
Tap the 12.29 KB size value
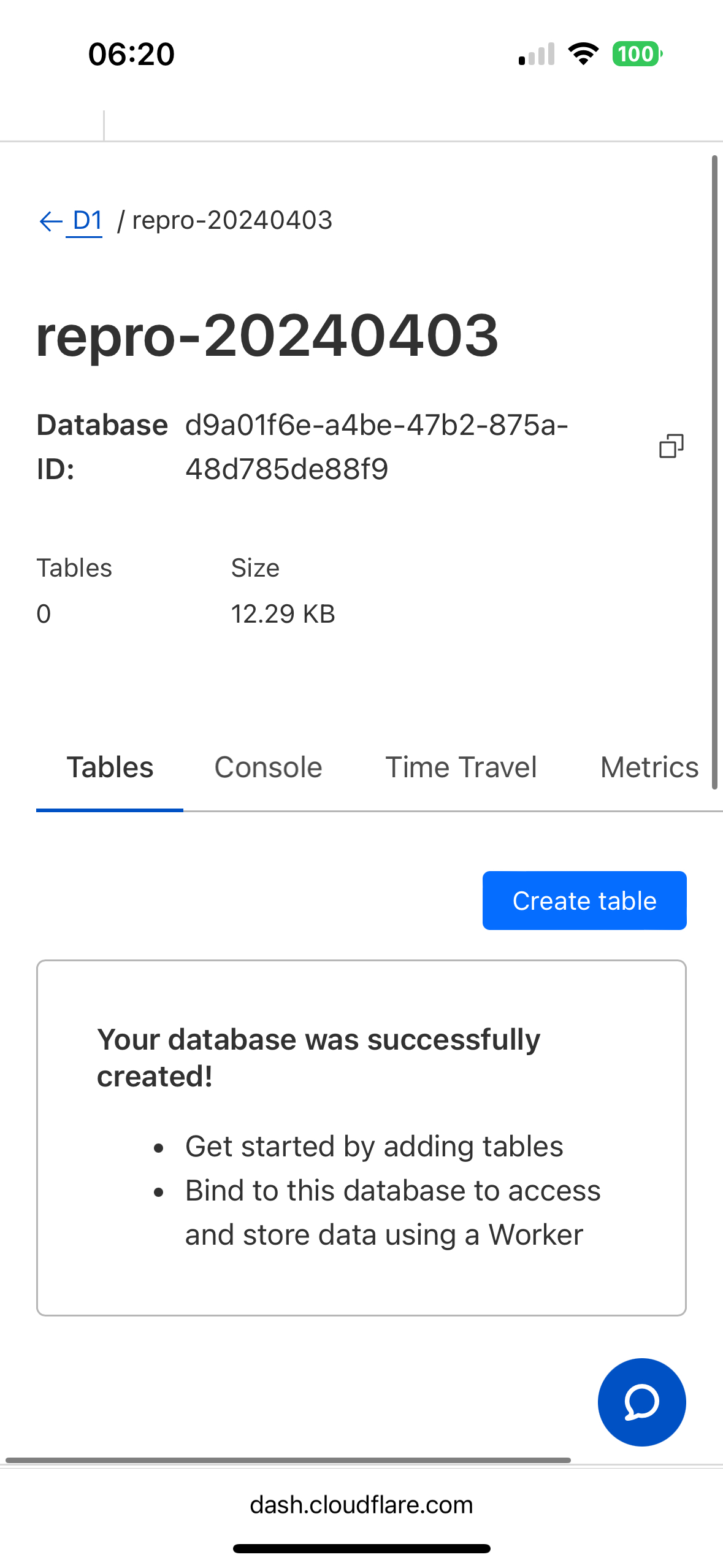coord(283,613)
